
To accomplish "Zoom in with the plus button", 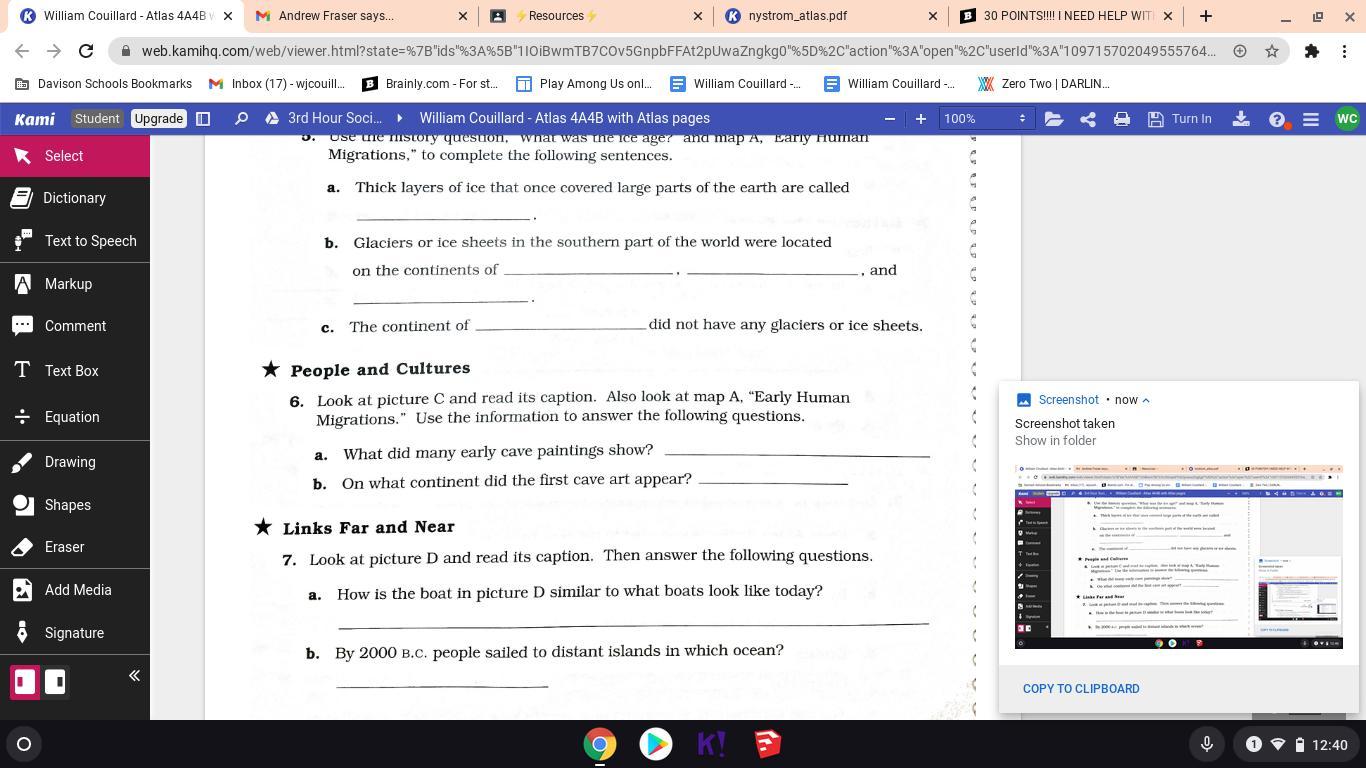I will tap(921, 119).
